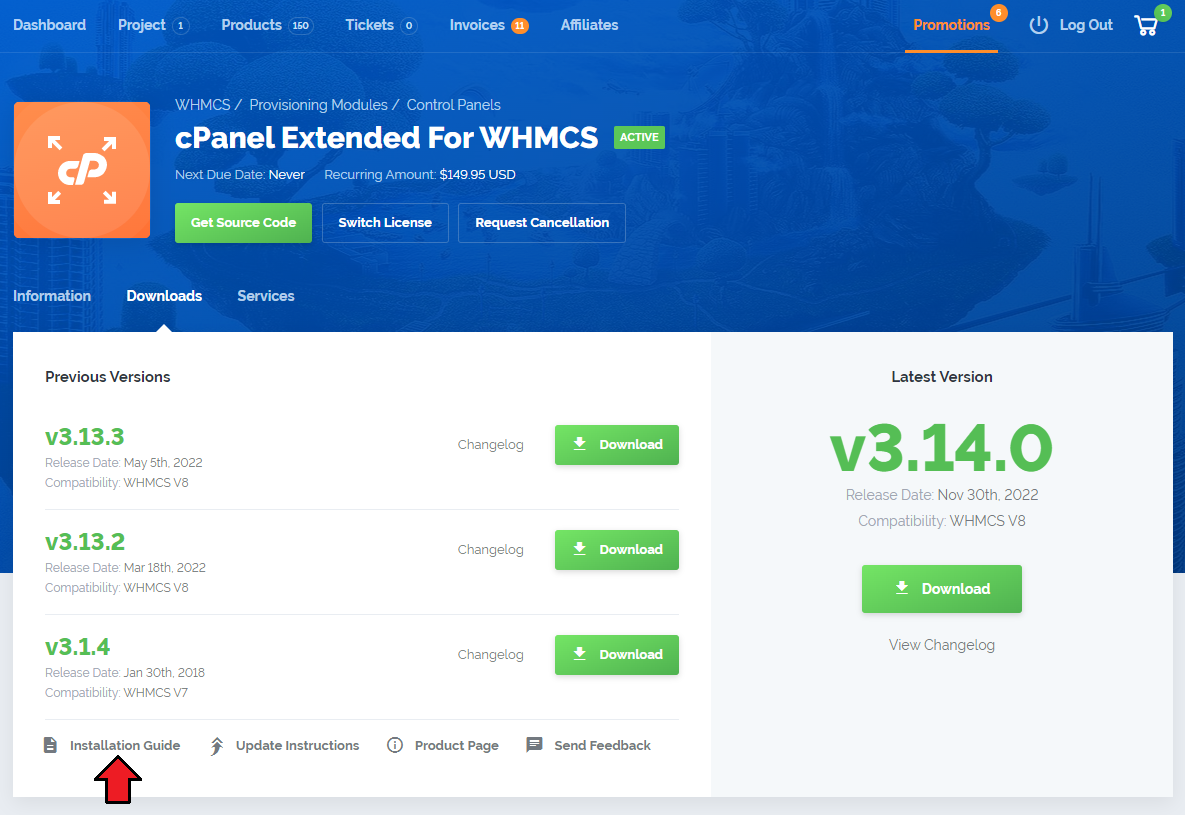Screen dimensions: 1185x815
Task: Open the Changelog for v3.13.2
Action: click(x=490, y=550)
